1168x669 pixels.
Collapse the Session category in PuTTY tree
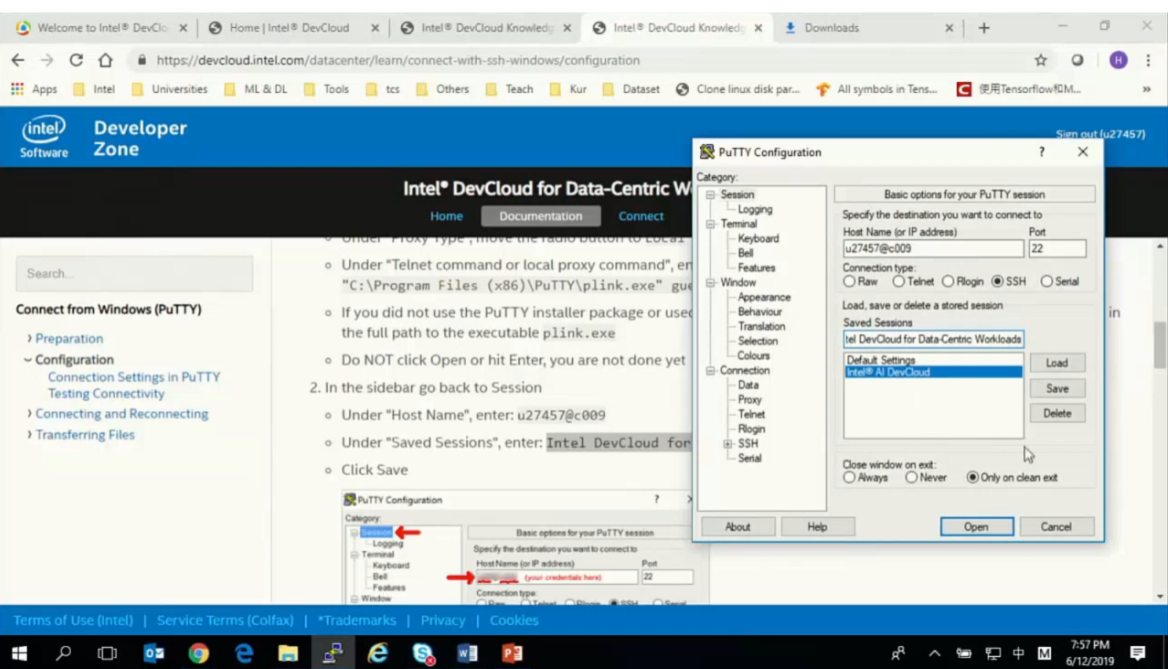[x=711, y=194]
